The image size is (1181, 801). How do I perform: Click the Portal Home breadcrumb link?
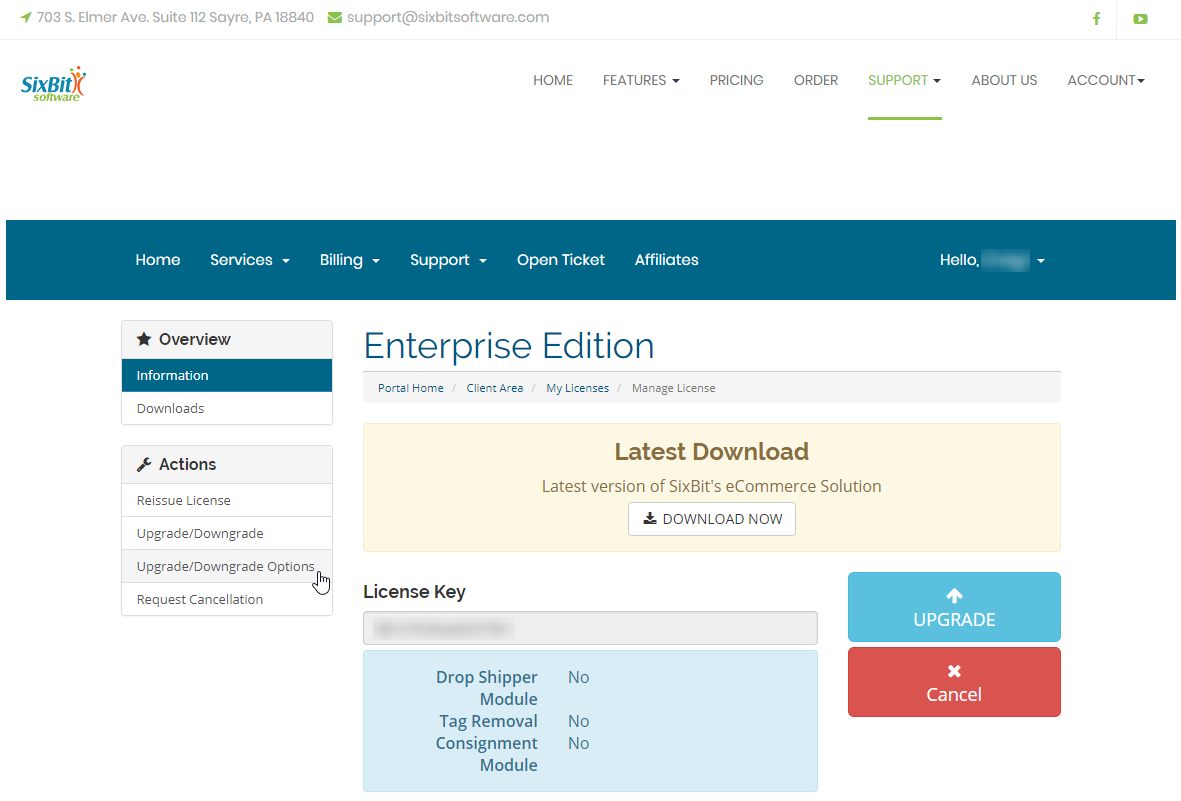(x=410, y=388)
